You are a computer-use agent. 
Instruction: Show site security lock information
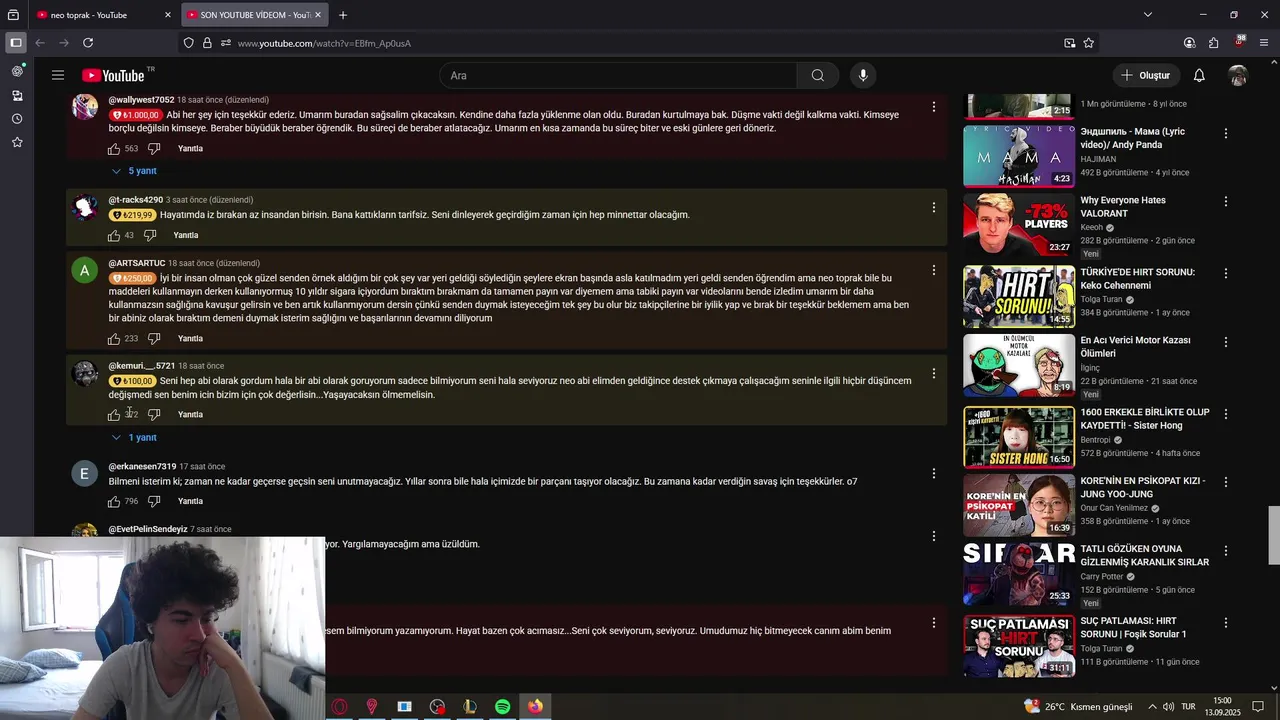[x=207, y=43]
